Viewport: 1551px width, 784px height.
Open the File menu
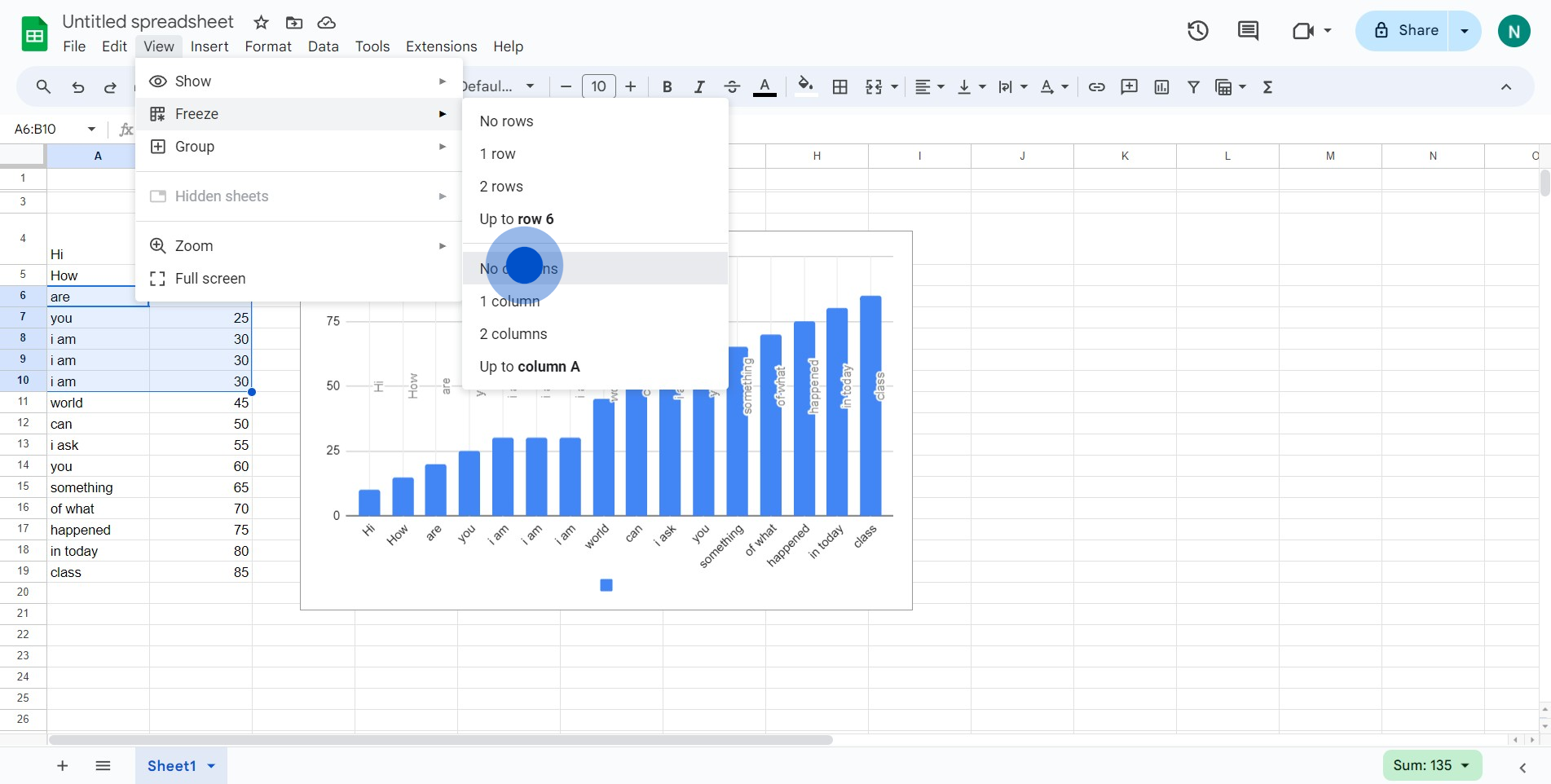pyautogui.click(x=74, y=46)
